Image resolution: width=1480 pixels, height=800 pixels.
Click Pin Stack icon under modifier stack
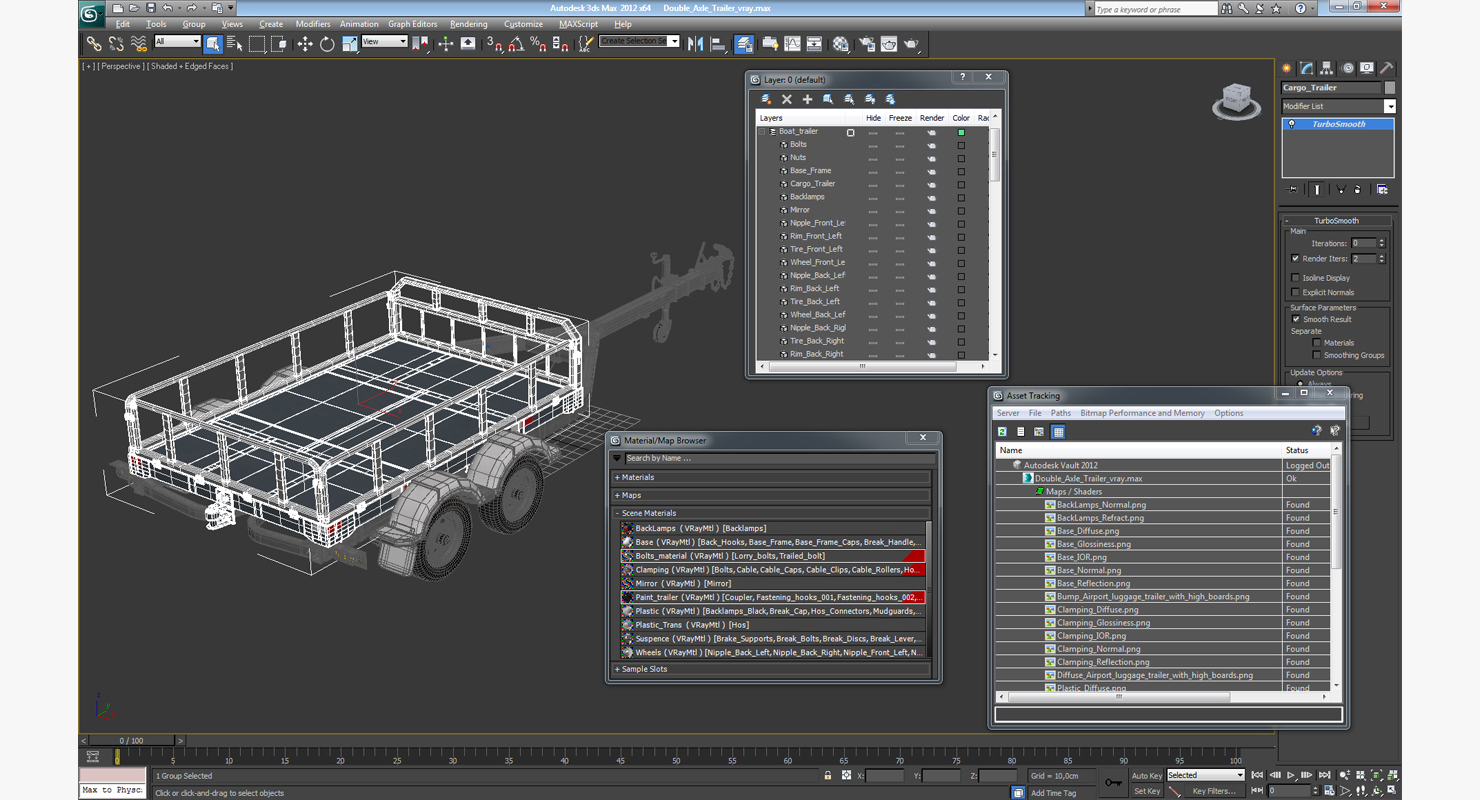pos(1293,189)
